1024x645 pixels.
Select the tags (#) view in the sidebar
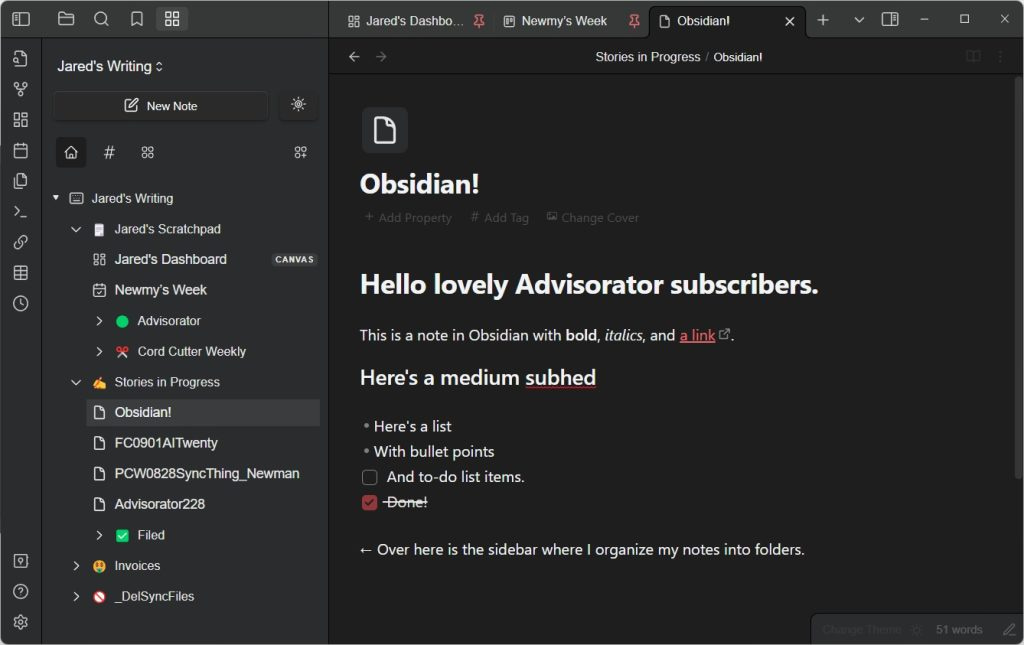pyautogui.click(x=109, y=152)
